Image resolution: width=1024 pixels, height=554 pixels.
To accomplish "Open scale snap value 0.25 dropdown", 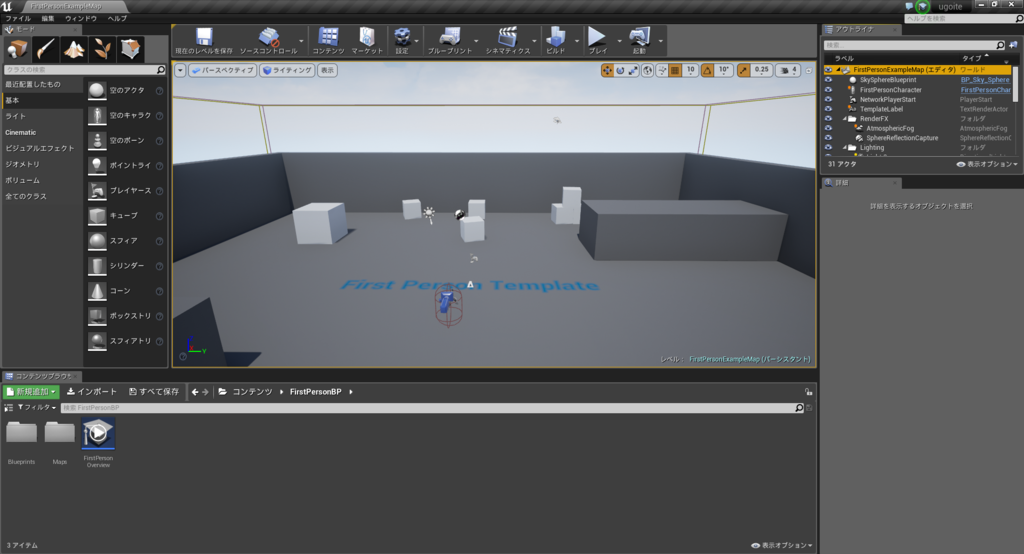I will [761, 71].
